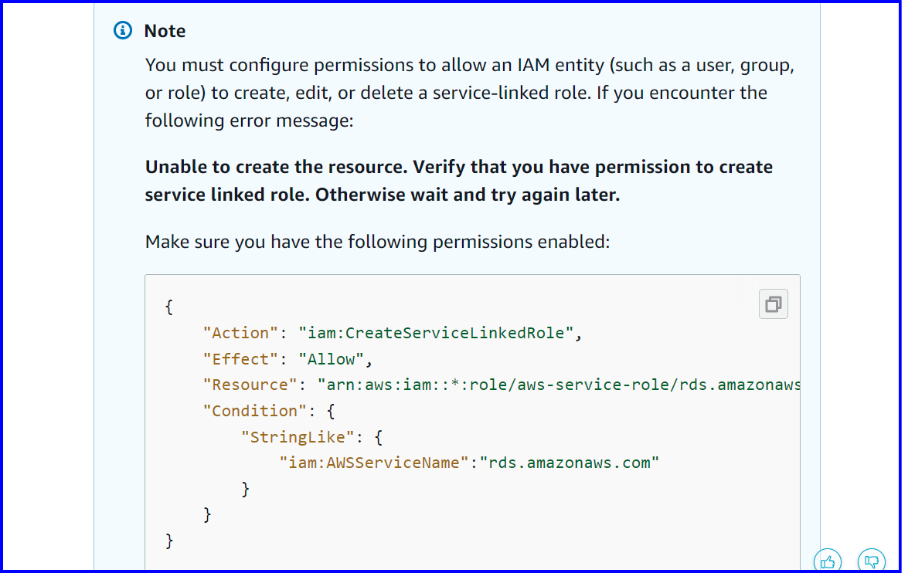Click the info icon beside Note
The height and width of the screenshot is (573, 903).
[x=123, y=30]
